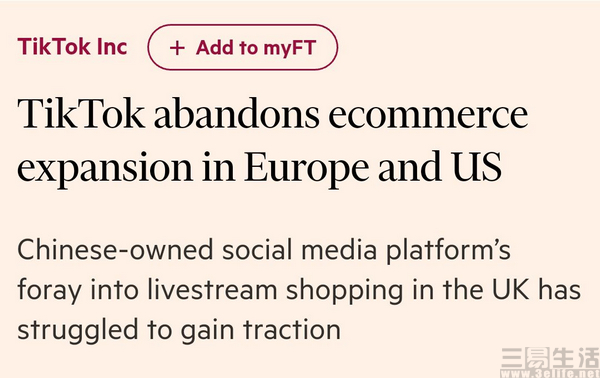Click the www.3elife.net watermark URL text
The height and width of the screenshot is (378, 600).
click(550, 373)
